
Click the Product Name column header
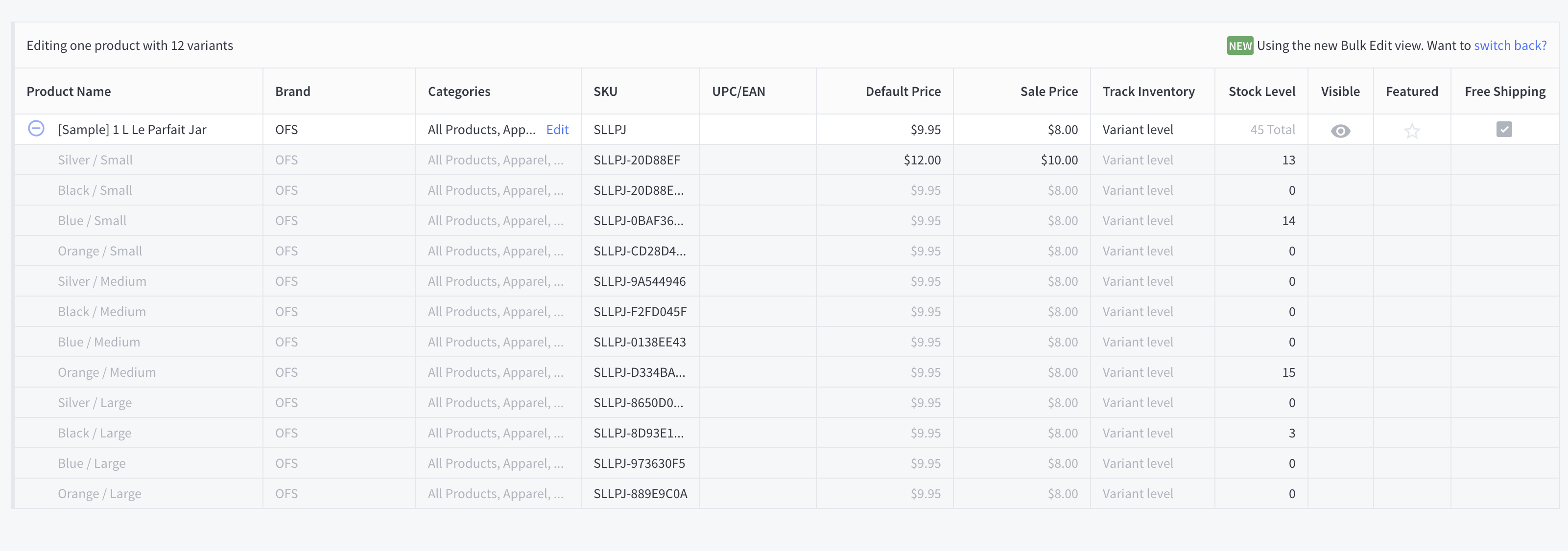coord(69,91)
